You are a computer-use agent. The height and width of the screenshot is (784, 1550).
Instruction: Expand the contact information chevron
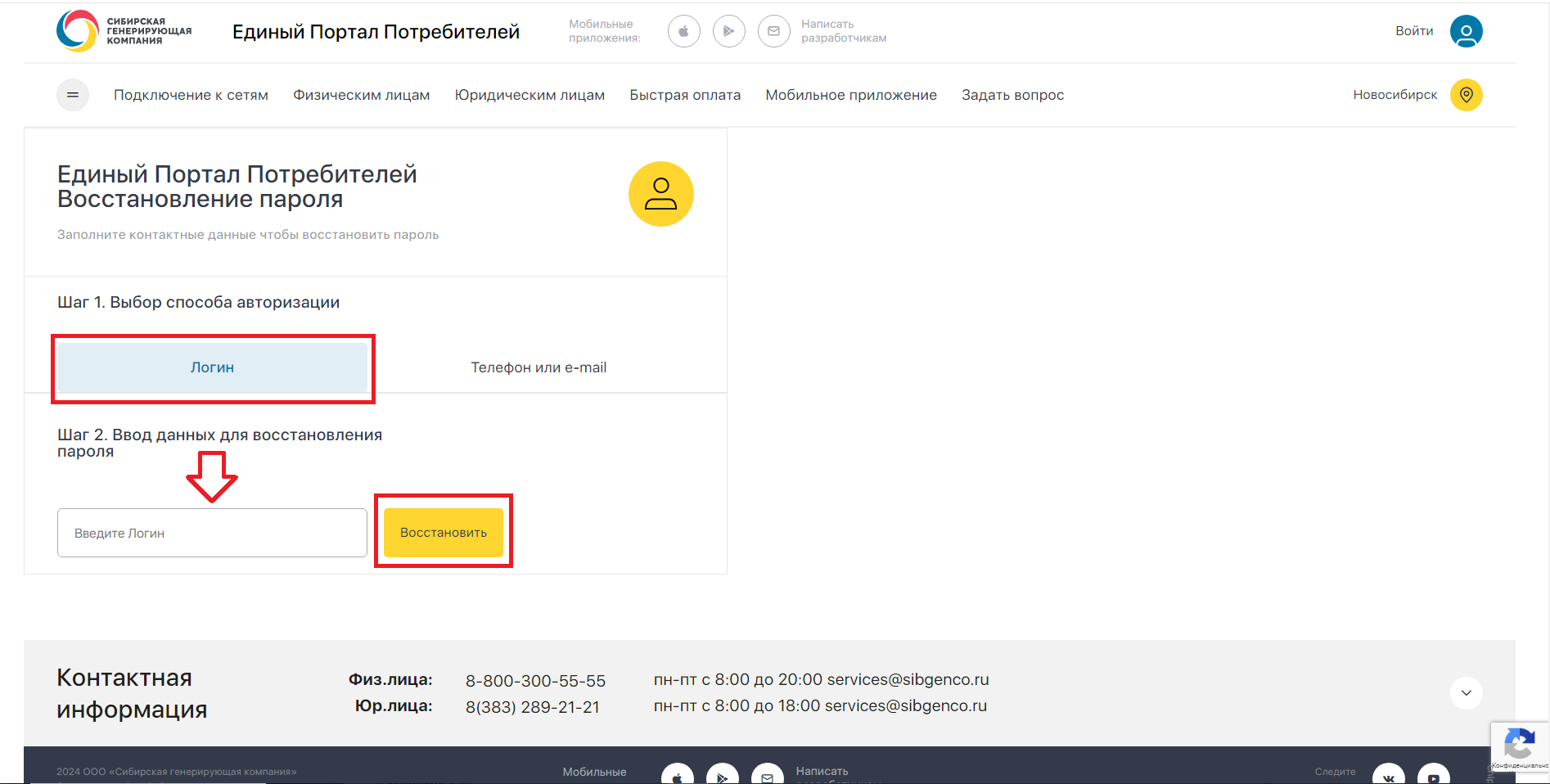(1466, 693)
